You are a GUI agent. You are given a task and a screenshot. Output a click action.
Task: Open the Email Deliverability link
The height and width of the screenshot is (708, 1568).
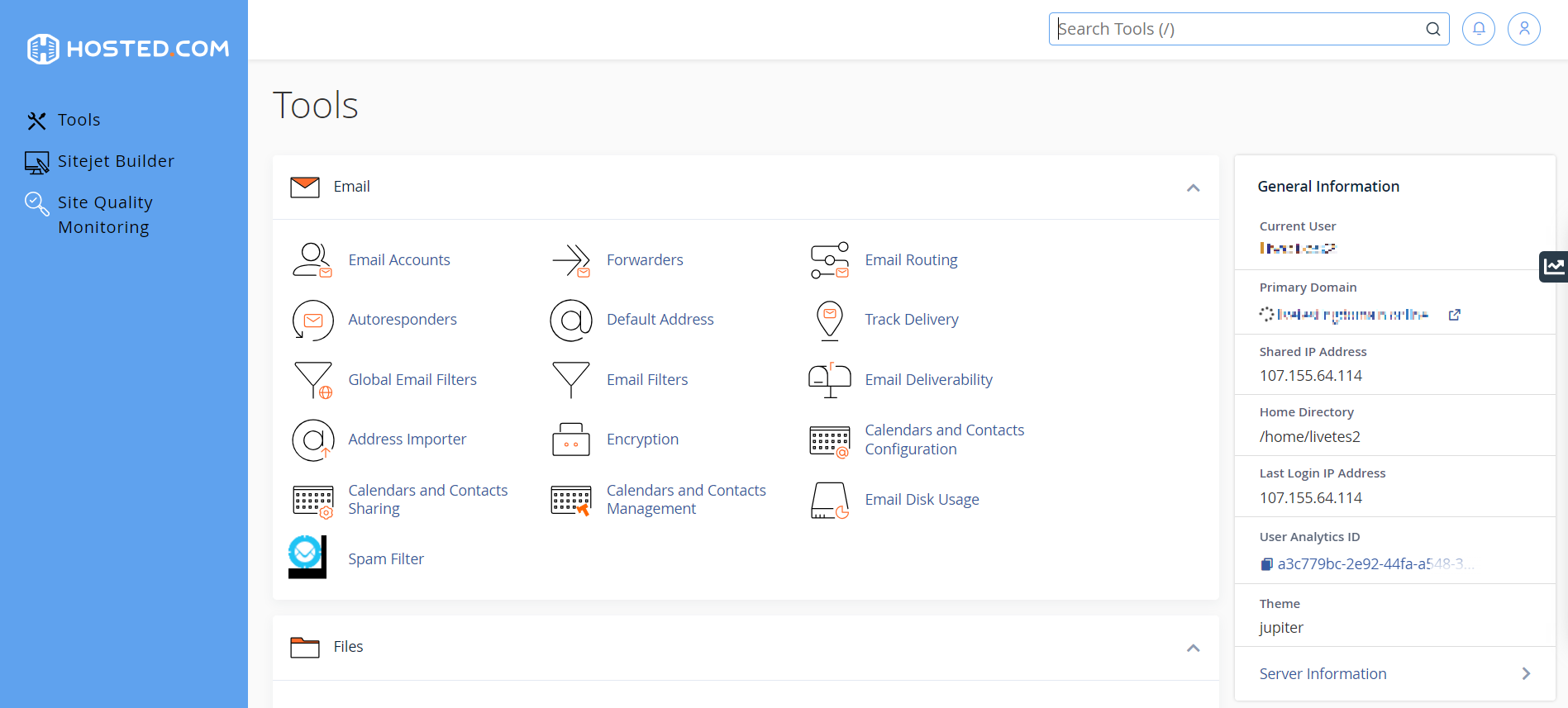click(929, 380)
